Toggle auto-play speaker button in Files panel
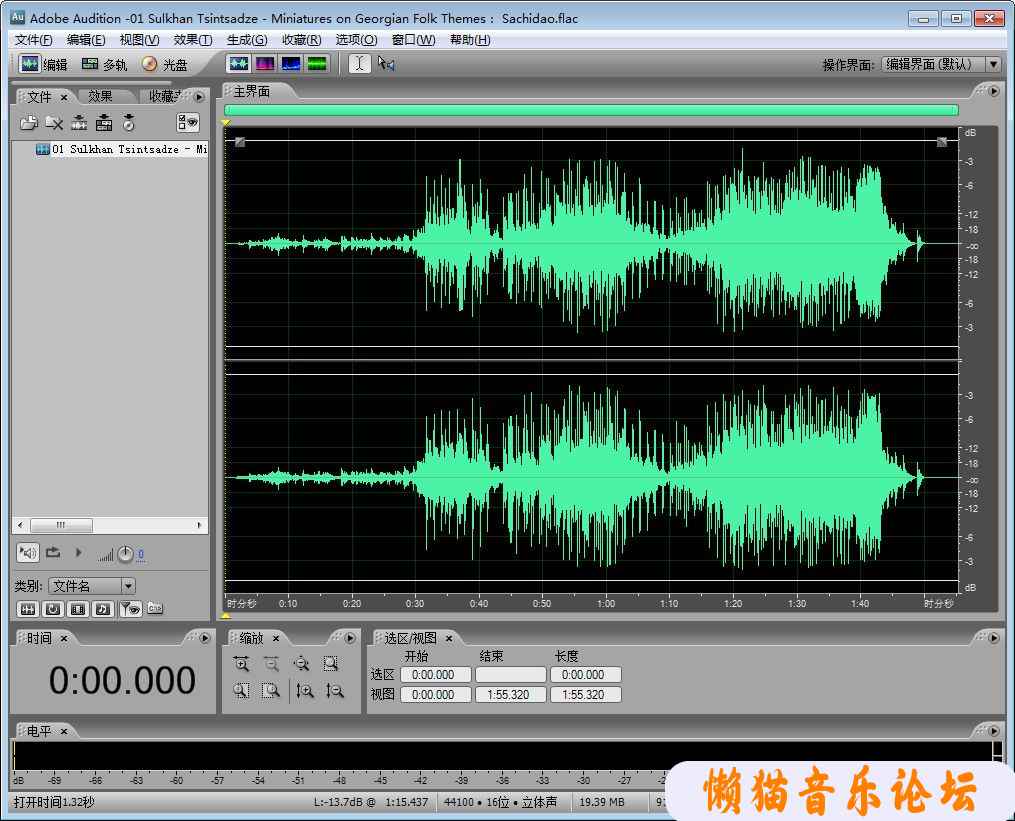This screenshot has height=821, width=1015. point(28,553)
